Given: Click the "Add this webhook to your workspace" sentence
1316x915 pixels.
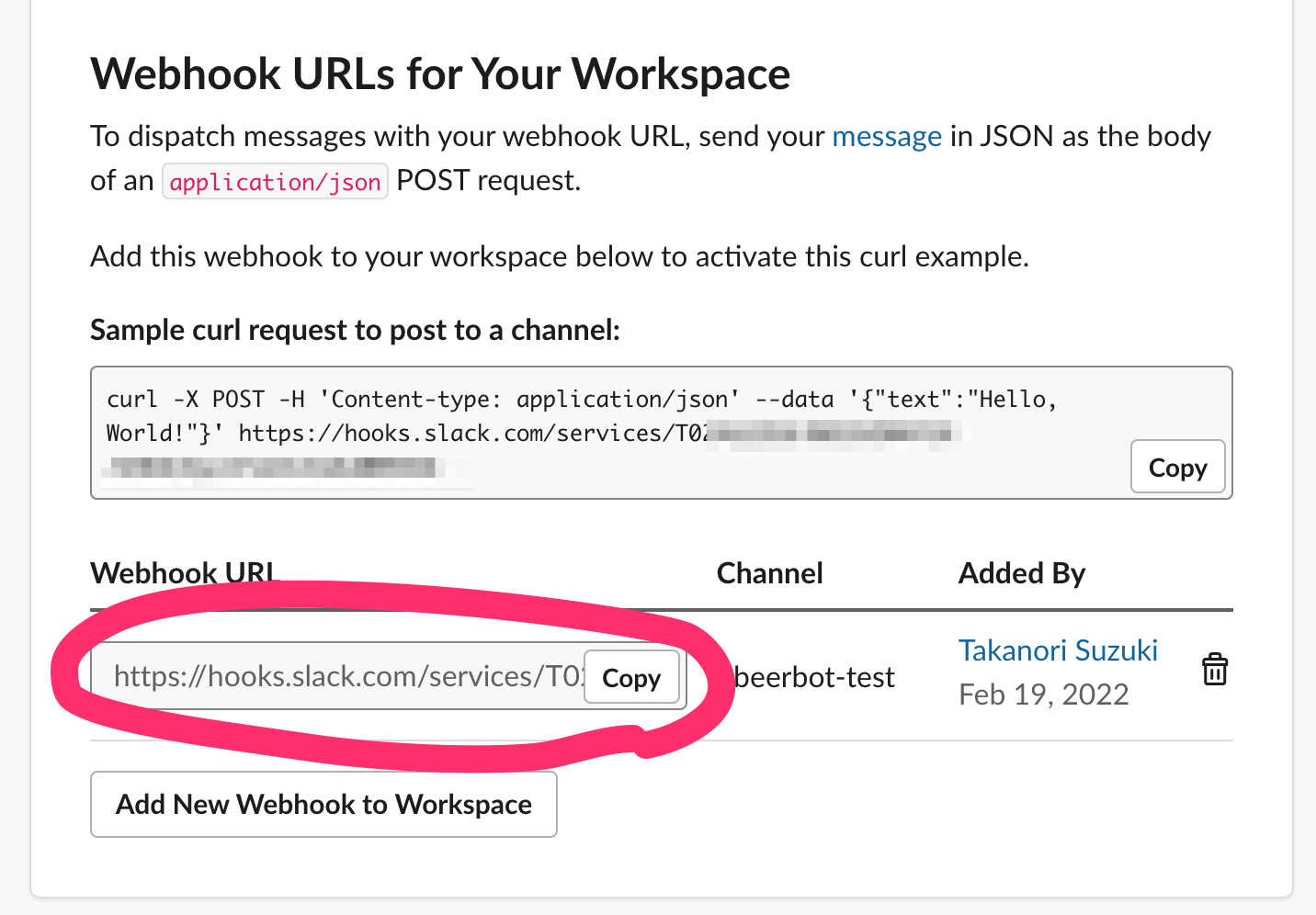Looking at the screenshot, I should pos(559,256).
